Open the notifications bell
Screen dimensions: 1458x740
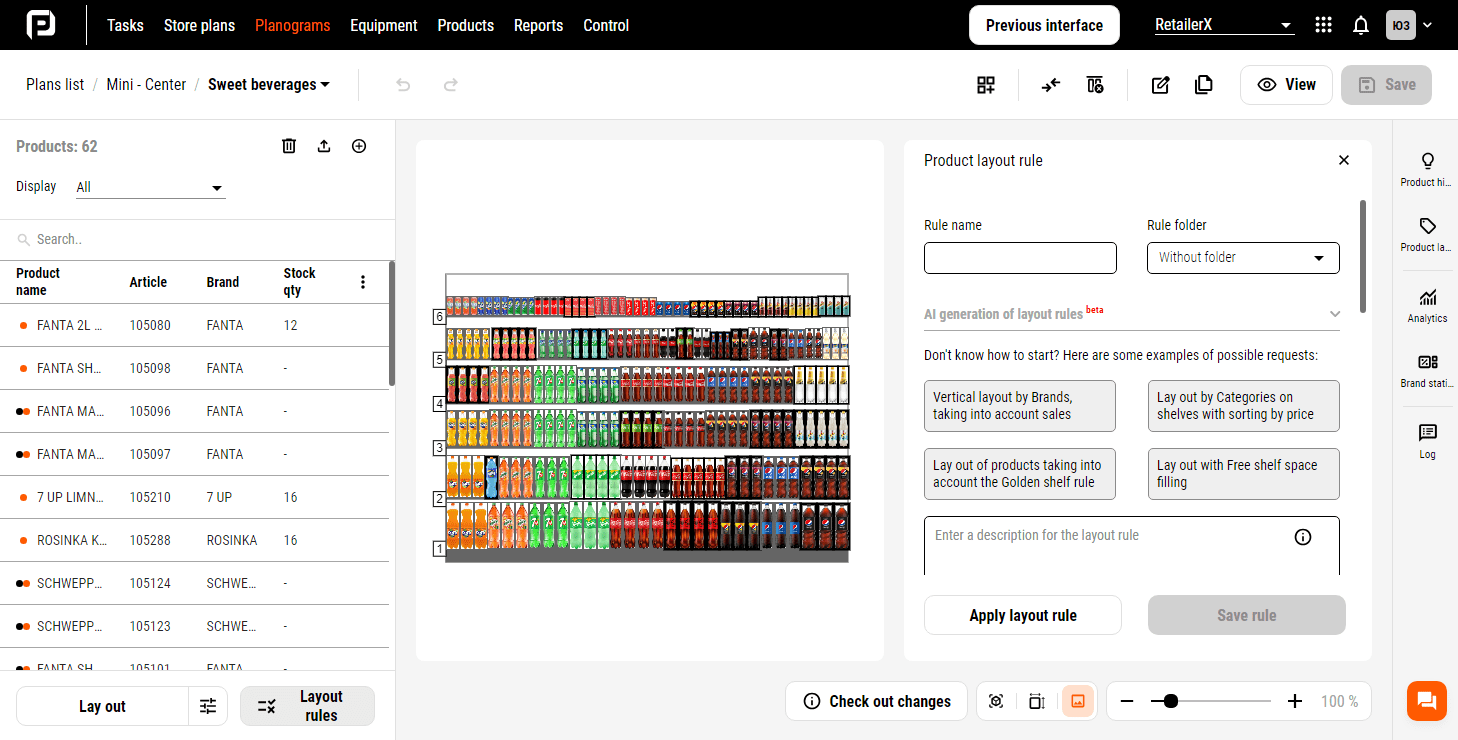coord(1360,25)
